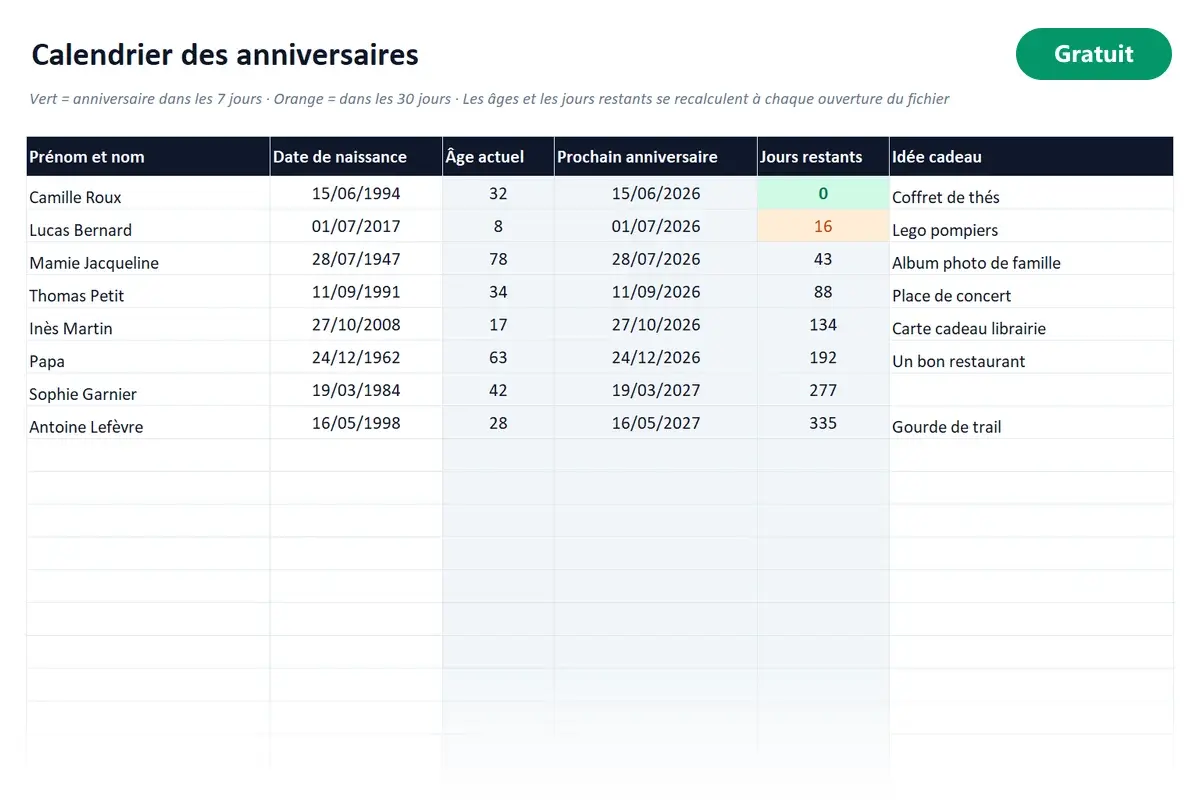
Task: Select the Âge actuel column header
Action: coord(498,157)
